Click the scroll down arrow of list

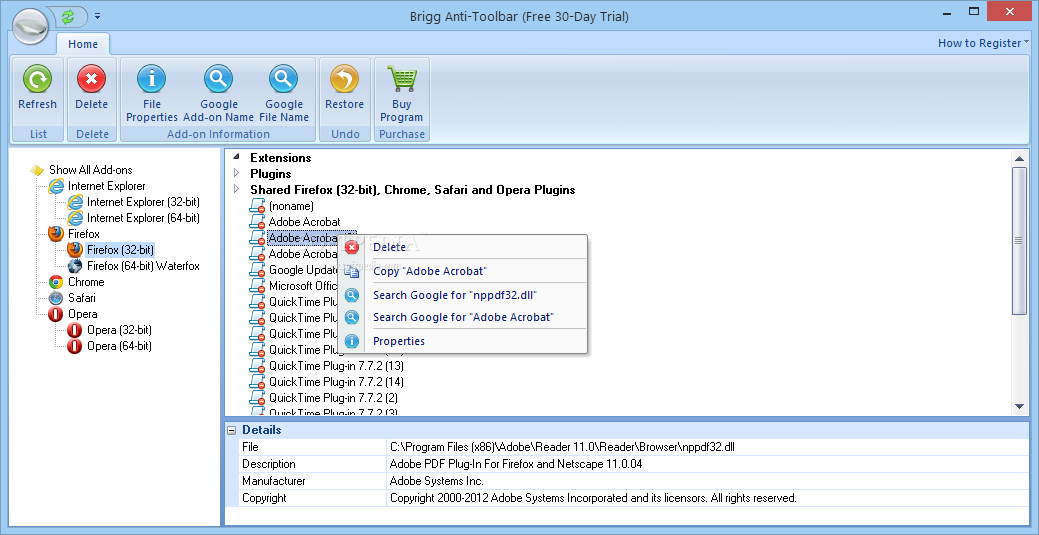point(1019,406)
